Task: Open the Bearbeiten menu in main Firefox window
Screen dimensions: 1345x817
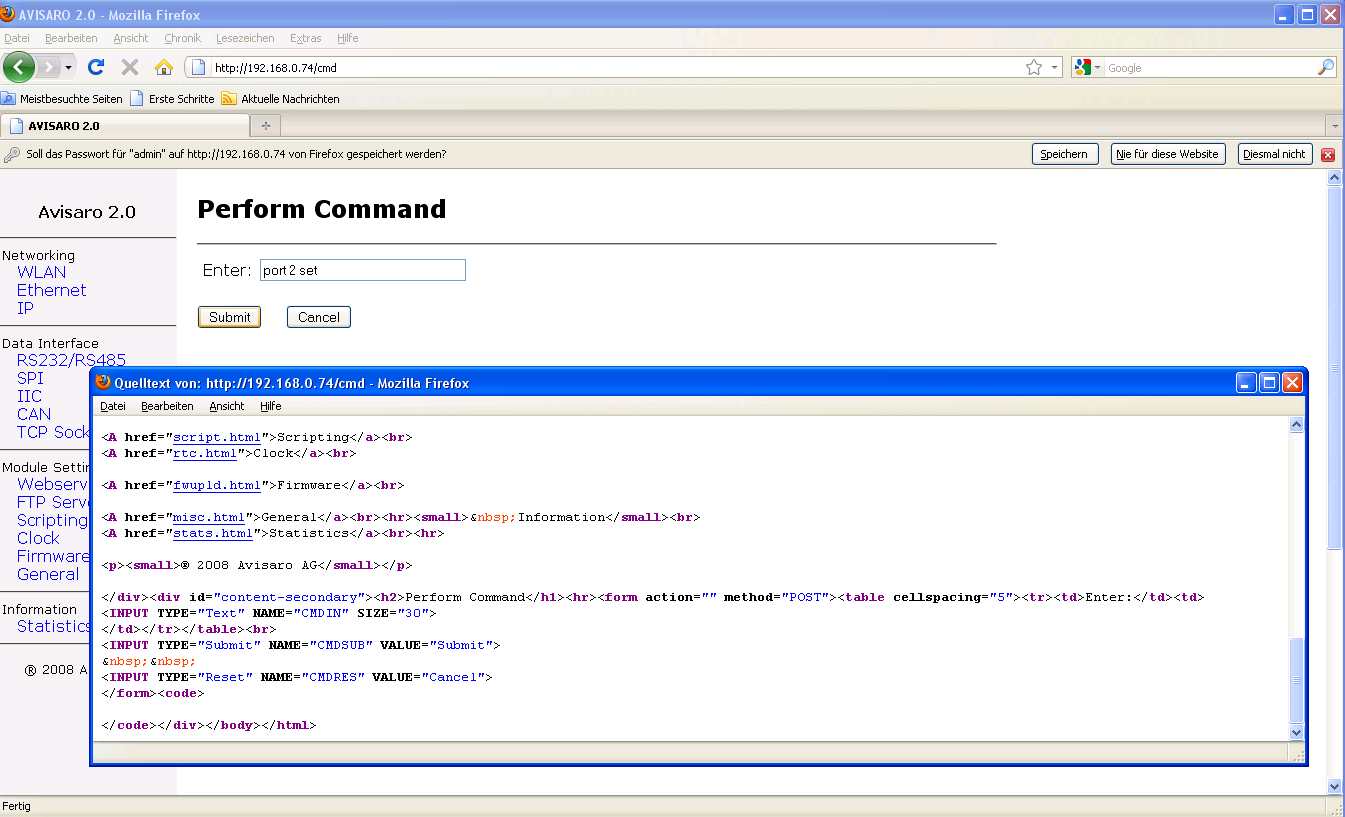Action: coord(71,38)
